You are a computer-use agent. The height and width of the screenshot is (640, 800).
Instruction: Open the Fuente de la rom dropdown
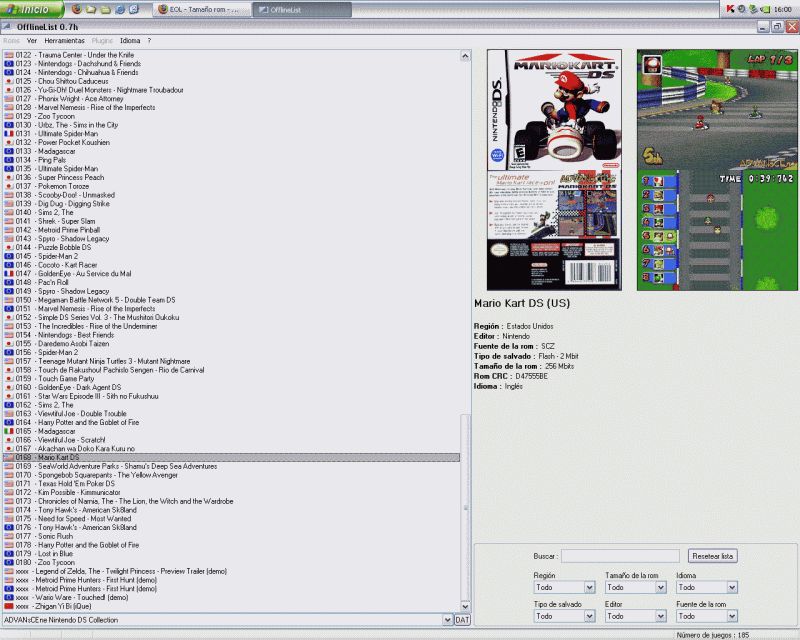(x=707, y=617)
